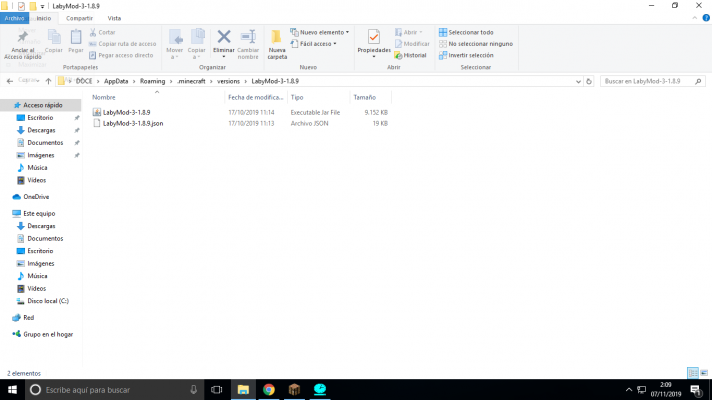Select Cortar scissors option
Viewport: 712px width, 400px height.
click(103, 32)
